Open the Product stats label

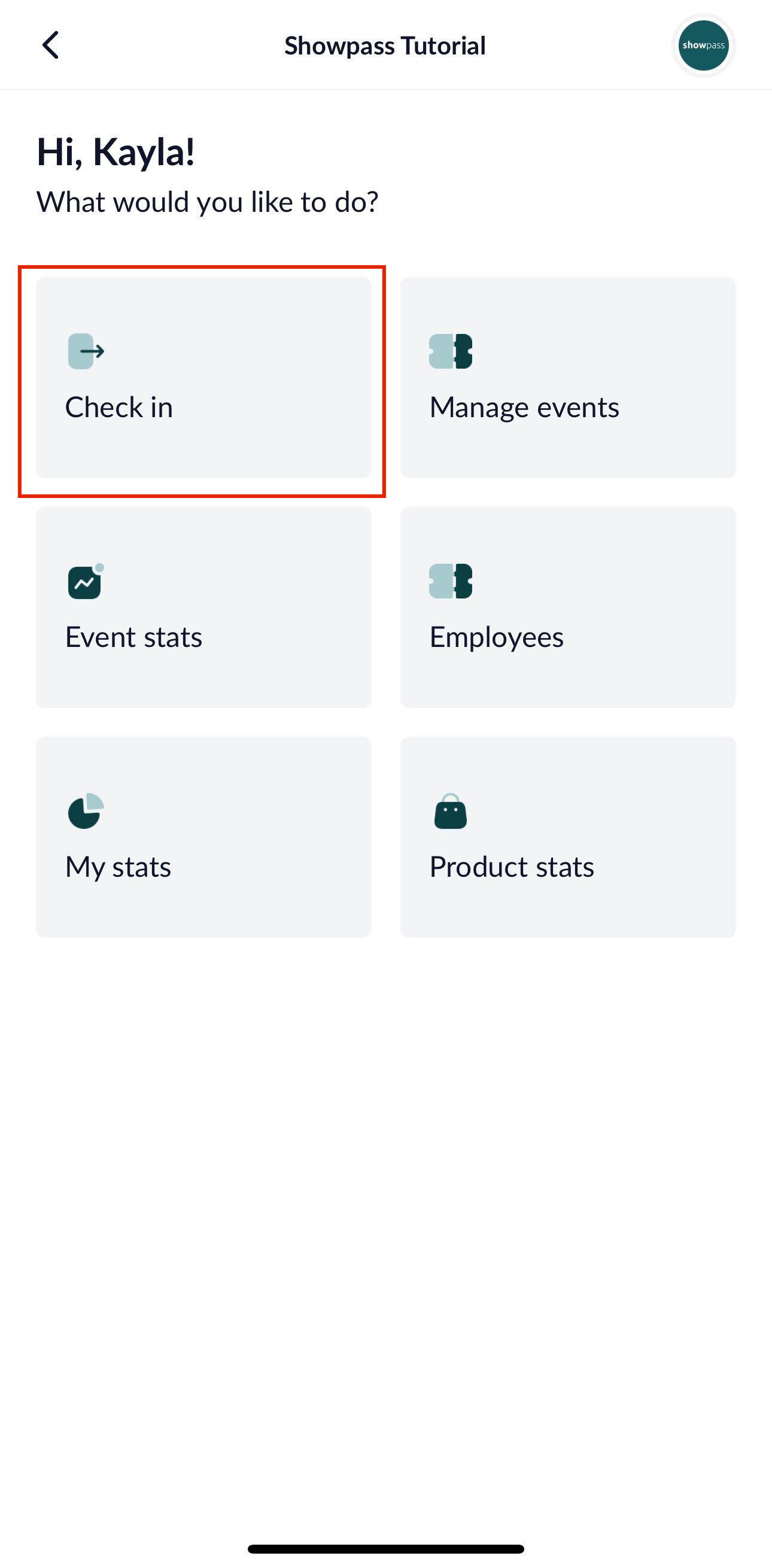point(512,867)
